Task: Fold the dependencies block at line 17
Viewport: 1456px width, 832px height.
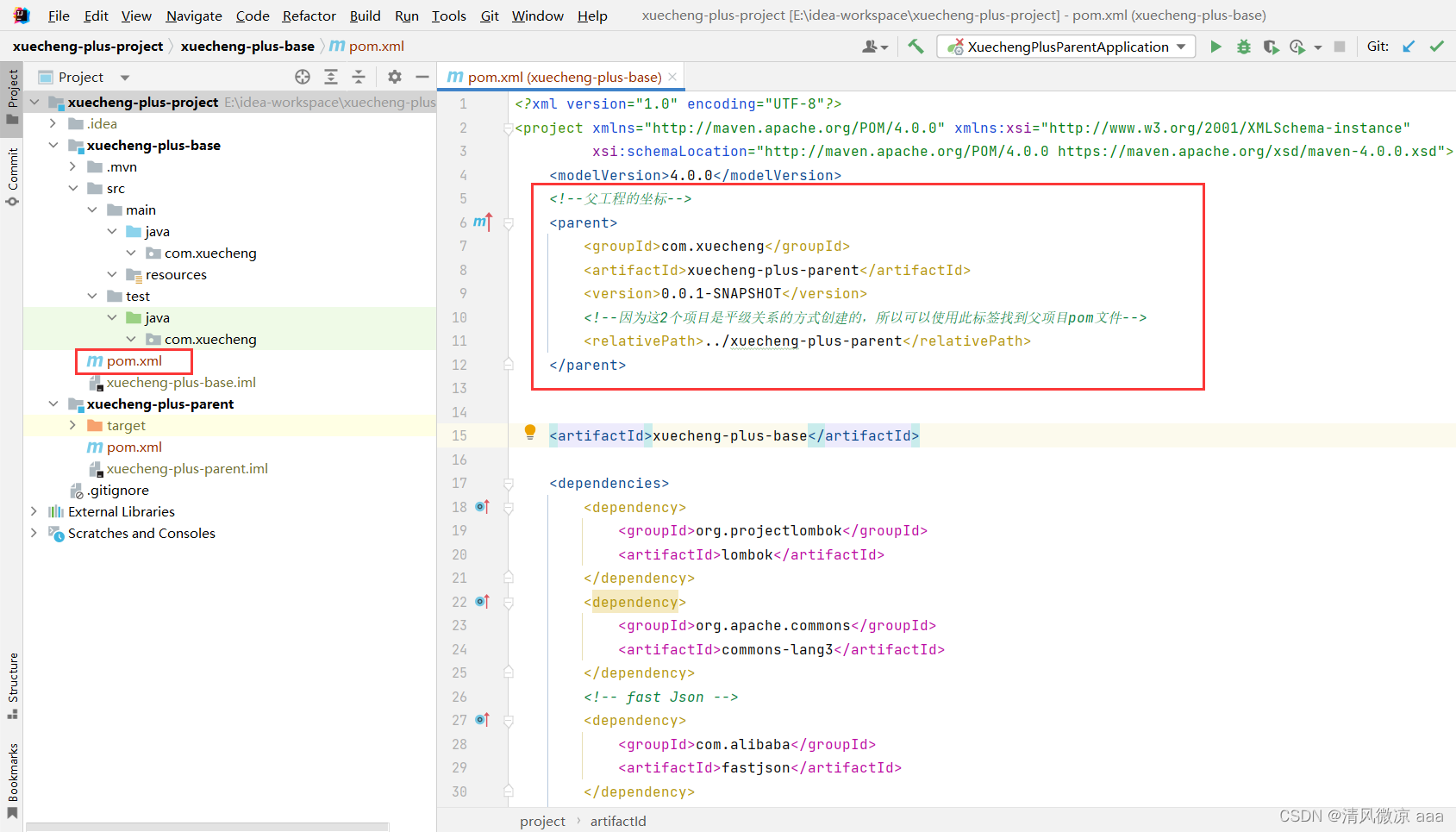Action: 509,484
